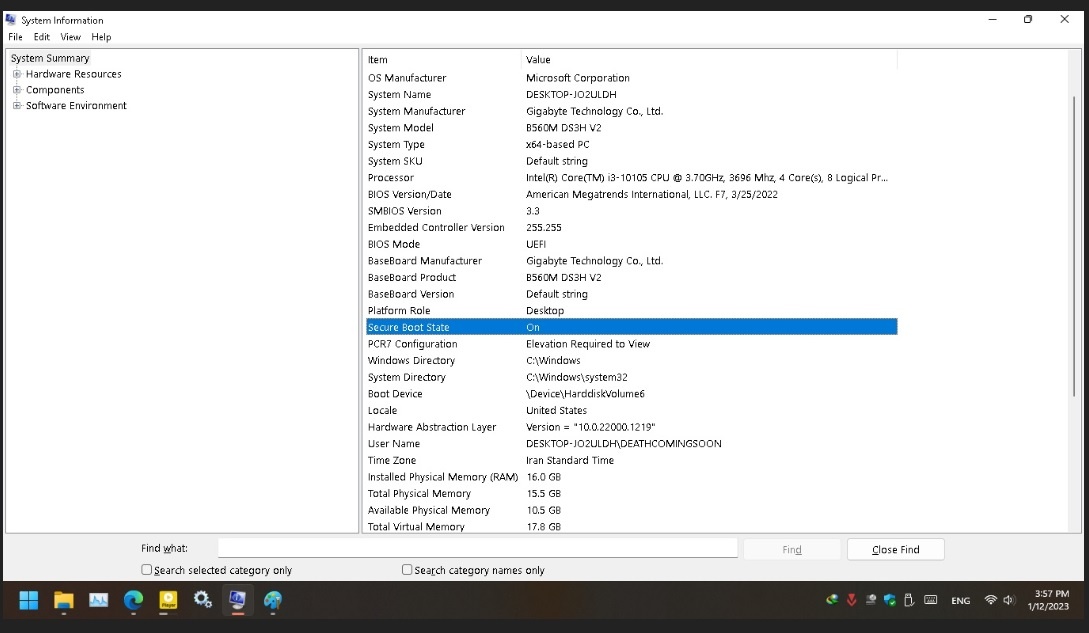Select the PCR7 Configuration row

(631, 344)
